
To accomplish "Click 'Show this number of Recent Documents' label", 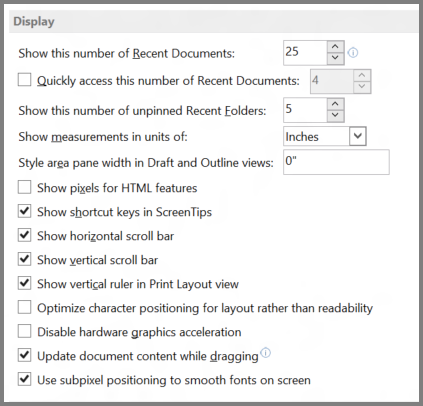I will (x=127, y=53).
